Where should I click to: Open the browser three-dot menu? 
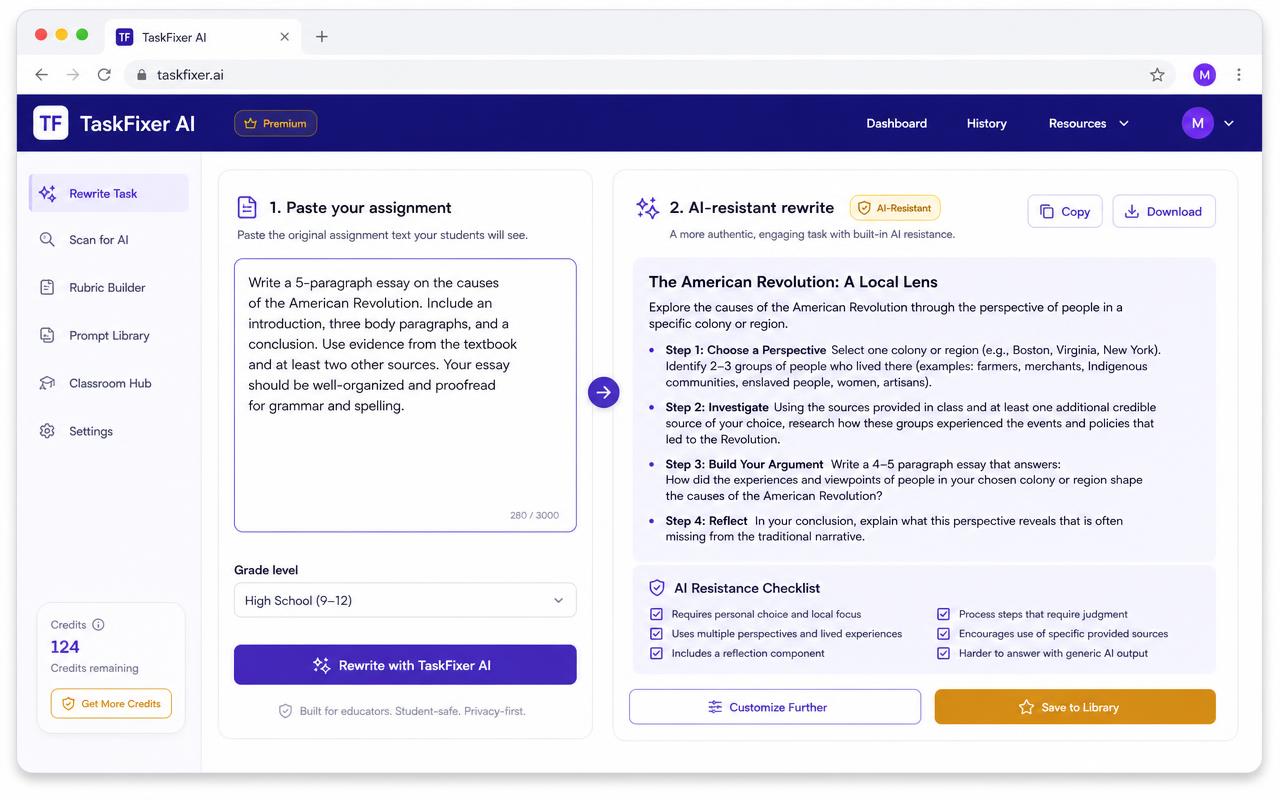[x=1239, y=74]
